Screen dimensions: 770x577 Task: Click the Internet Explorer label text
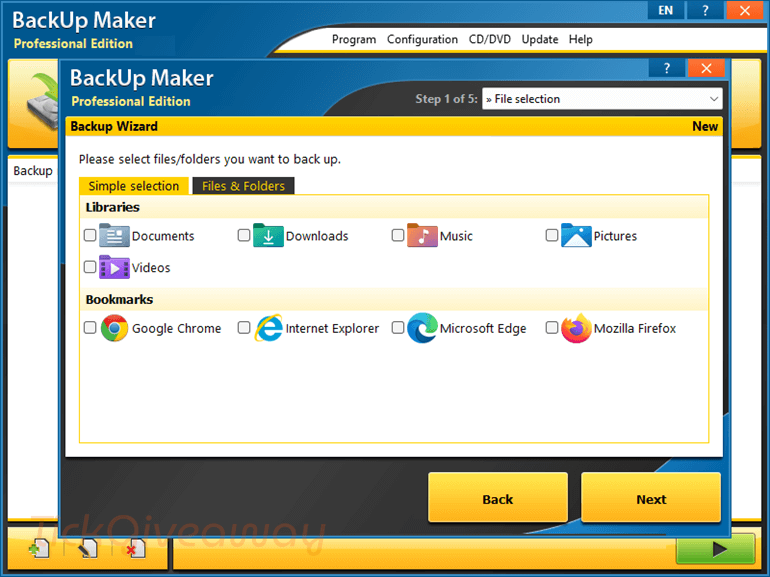pyautogui.click(x=332, y=329)
